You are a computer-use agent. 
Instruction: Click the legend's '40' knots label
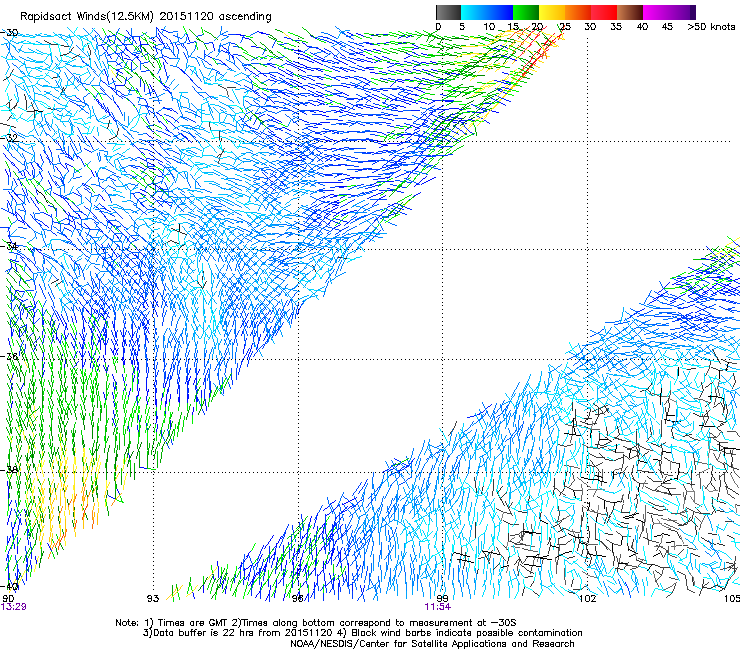pos(642,27)
